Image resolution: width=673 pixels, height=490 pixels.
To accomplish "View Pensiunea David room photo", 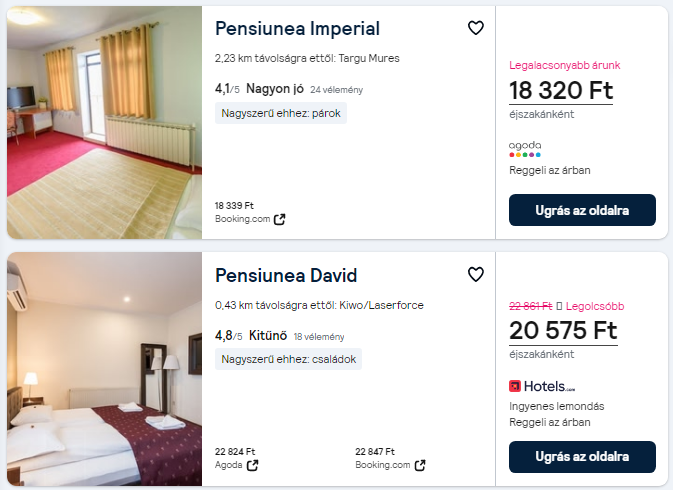I will [104, 369].
